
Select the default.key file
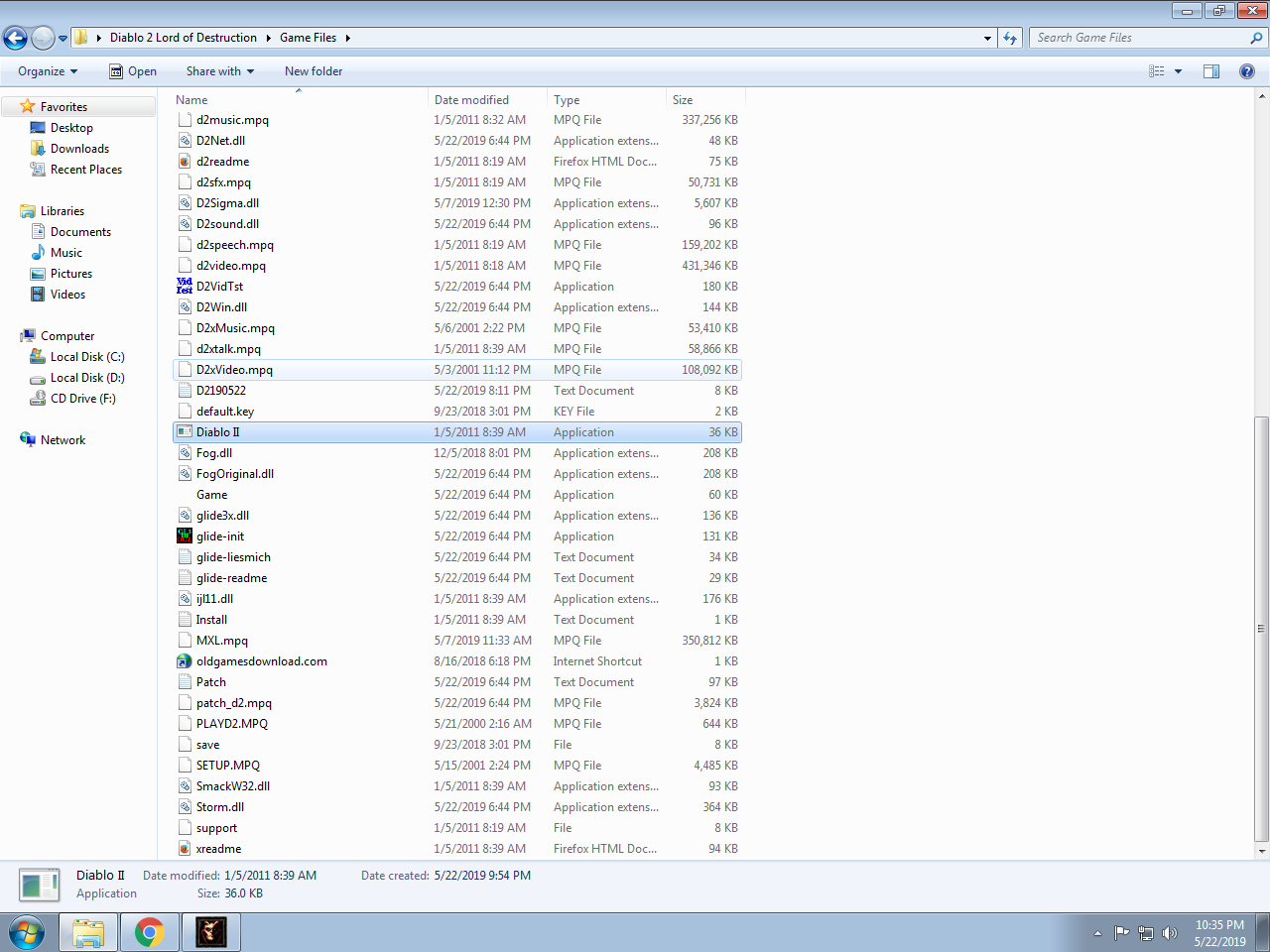coord(457,412)
